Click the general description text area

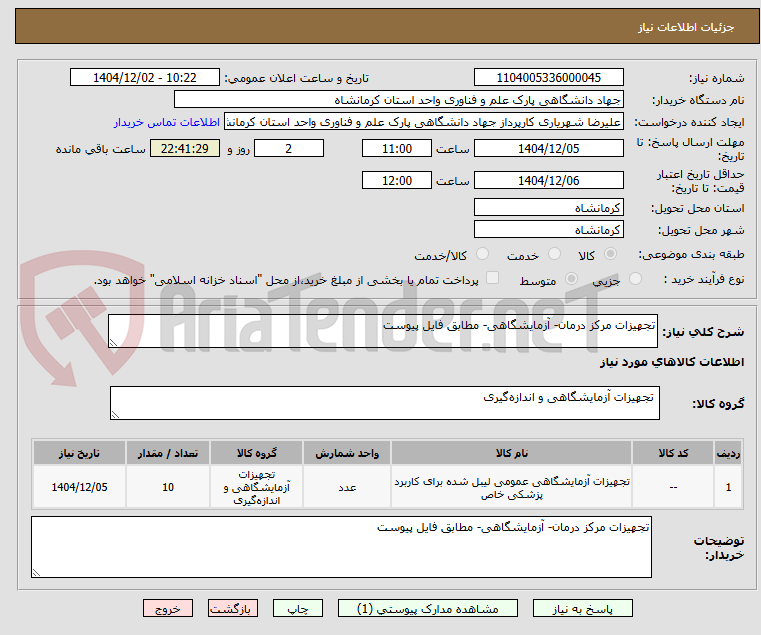tap(383, 331)
